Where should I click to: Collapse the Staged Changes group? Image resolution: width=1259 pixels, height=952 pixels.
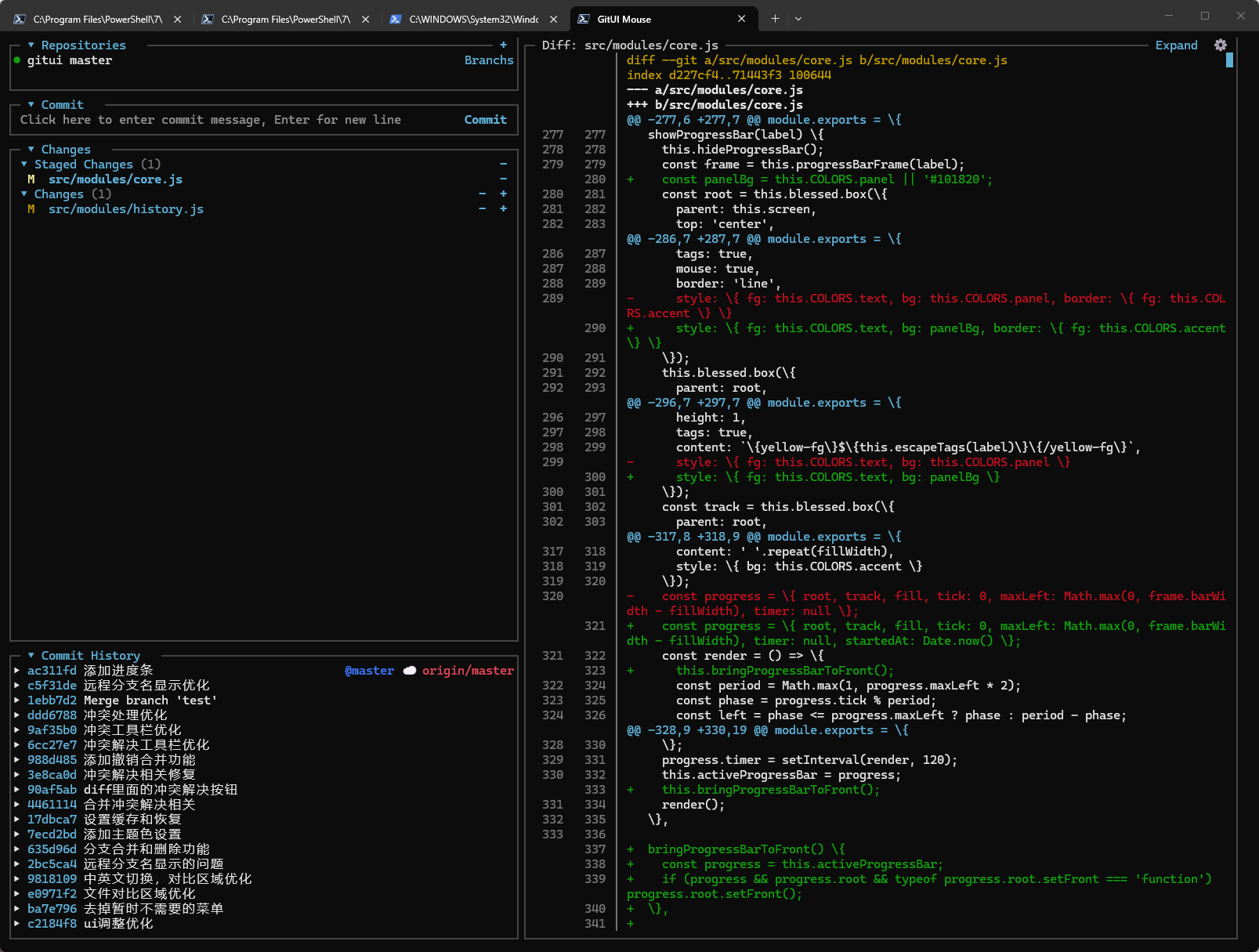pos(24,165)
